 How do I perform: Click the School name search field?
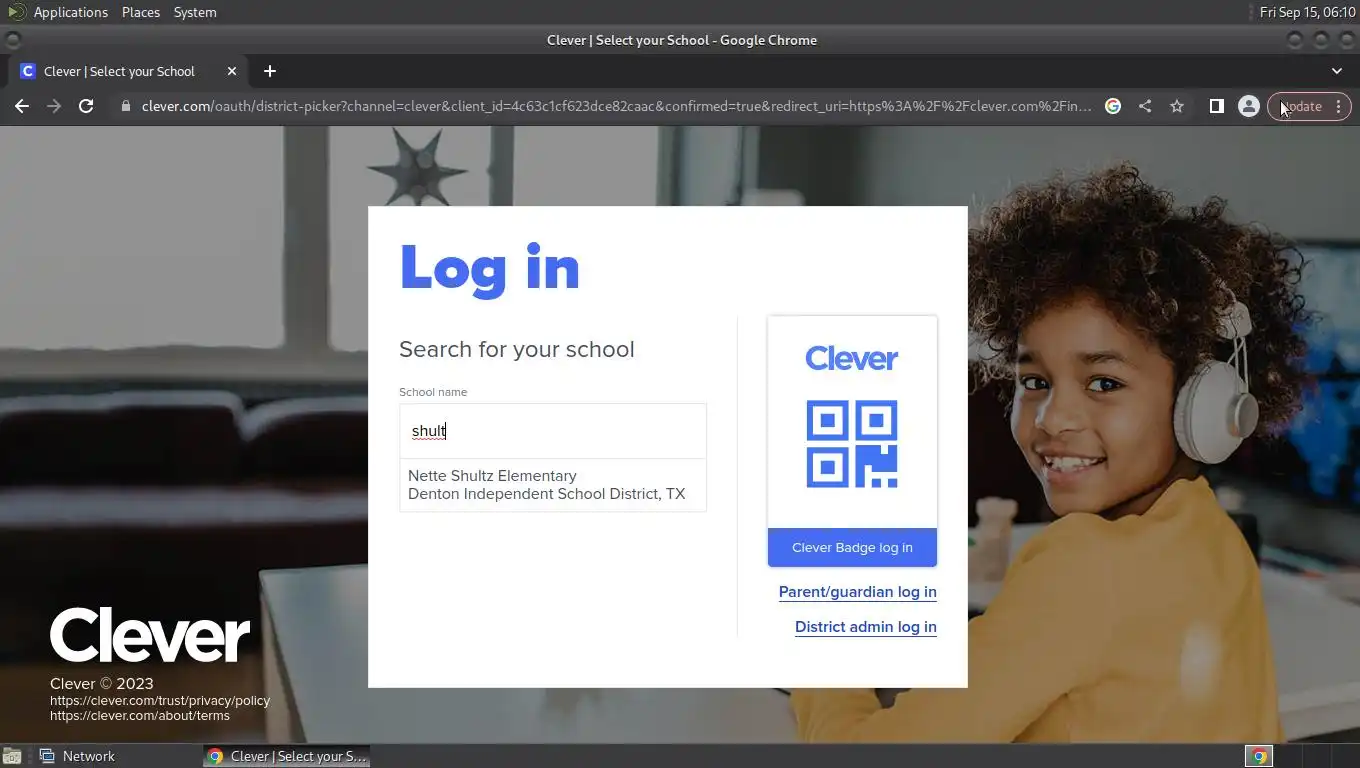[x=553, y=431]
